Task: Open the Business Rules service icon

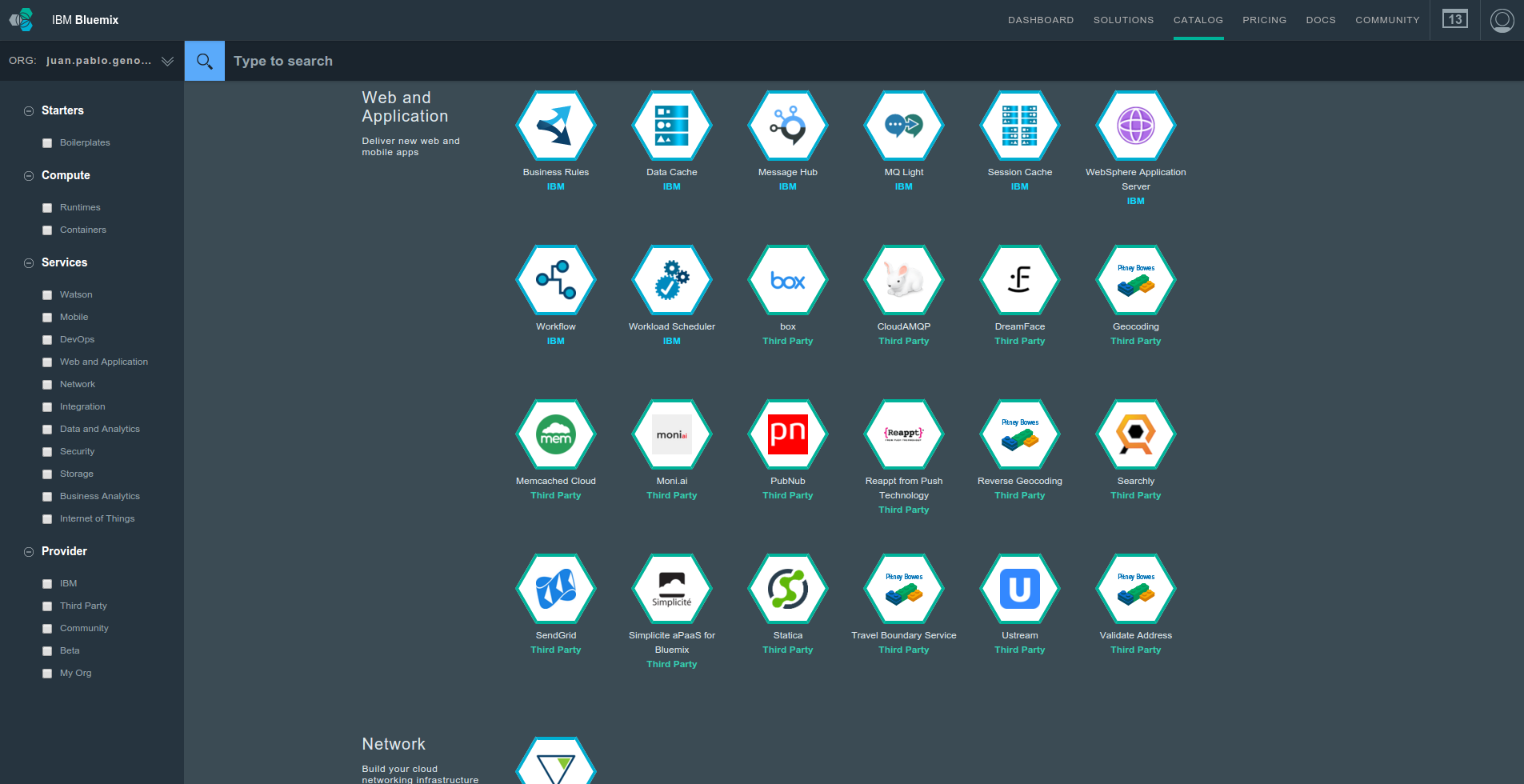Action: click(556, 126)
